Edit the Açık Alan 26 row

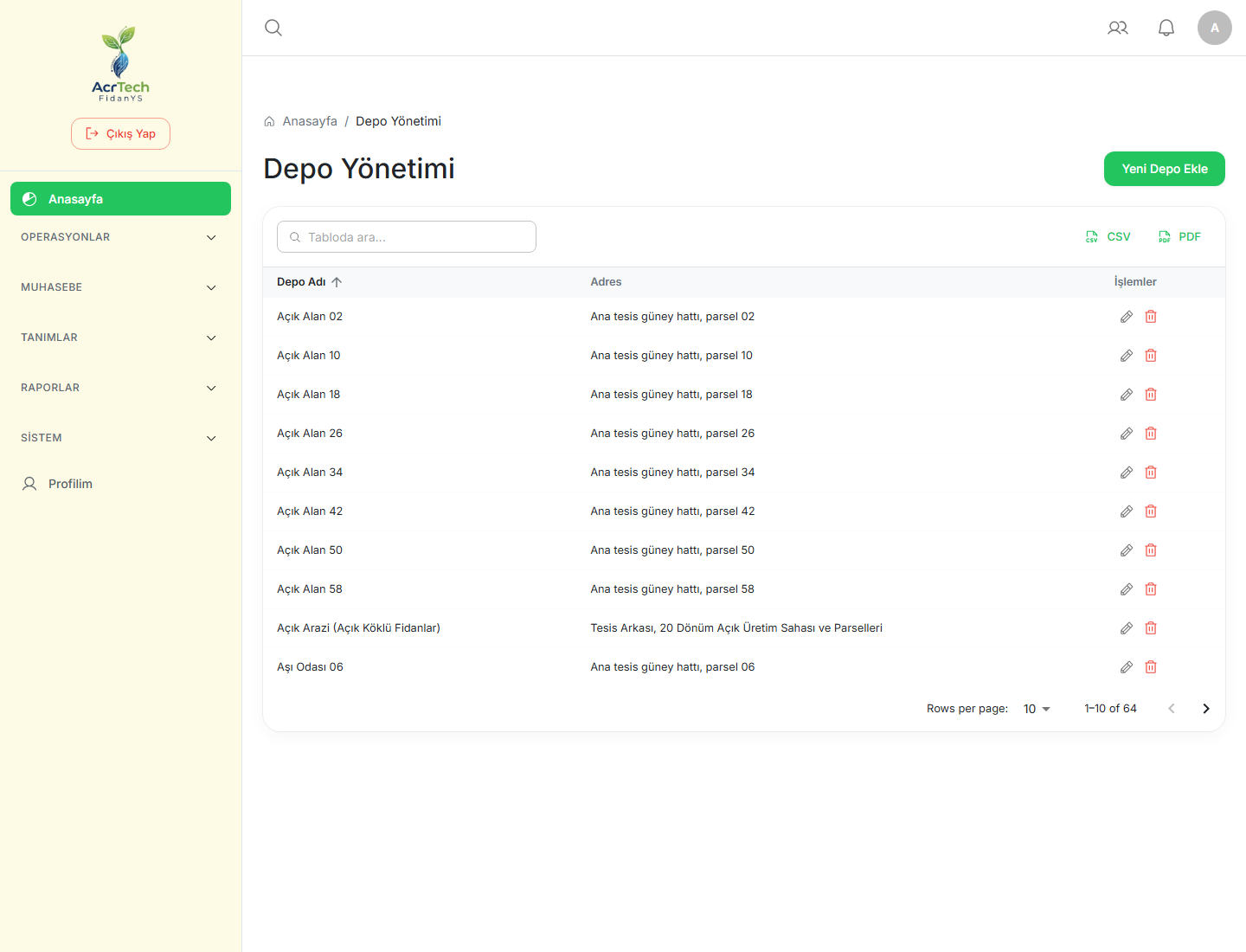(1127, 434)
